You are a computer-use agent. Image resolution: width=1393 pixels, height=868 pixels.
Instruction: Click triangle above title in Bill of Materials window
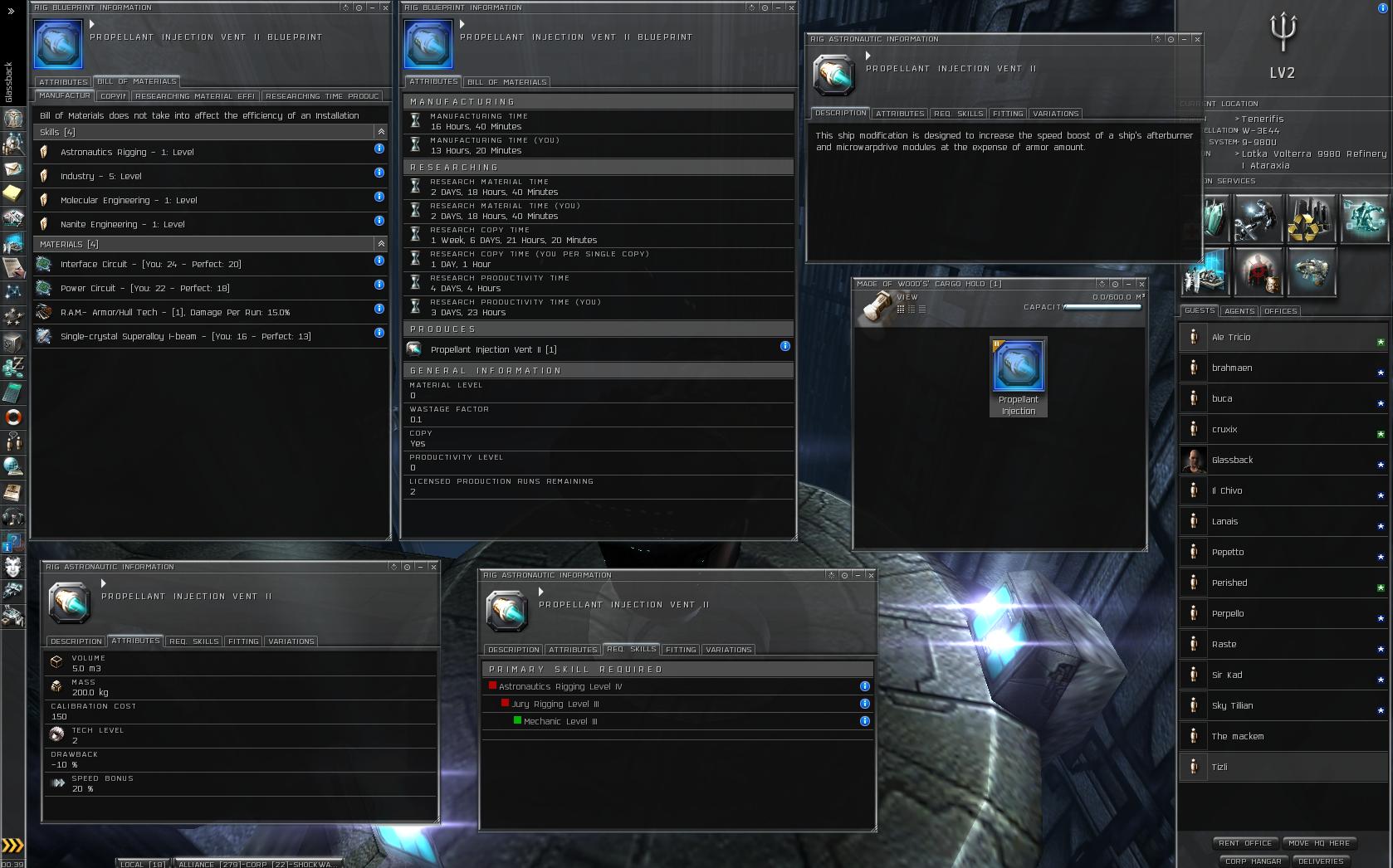pyautogui.click(x=92, y=24)
